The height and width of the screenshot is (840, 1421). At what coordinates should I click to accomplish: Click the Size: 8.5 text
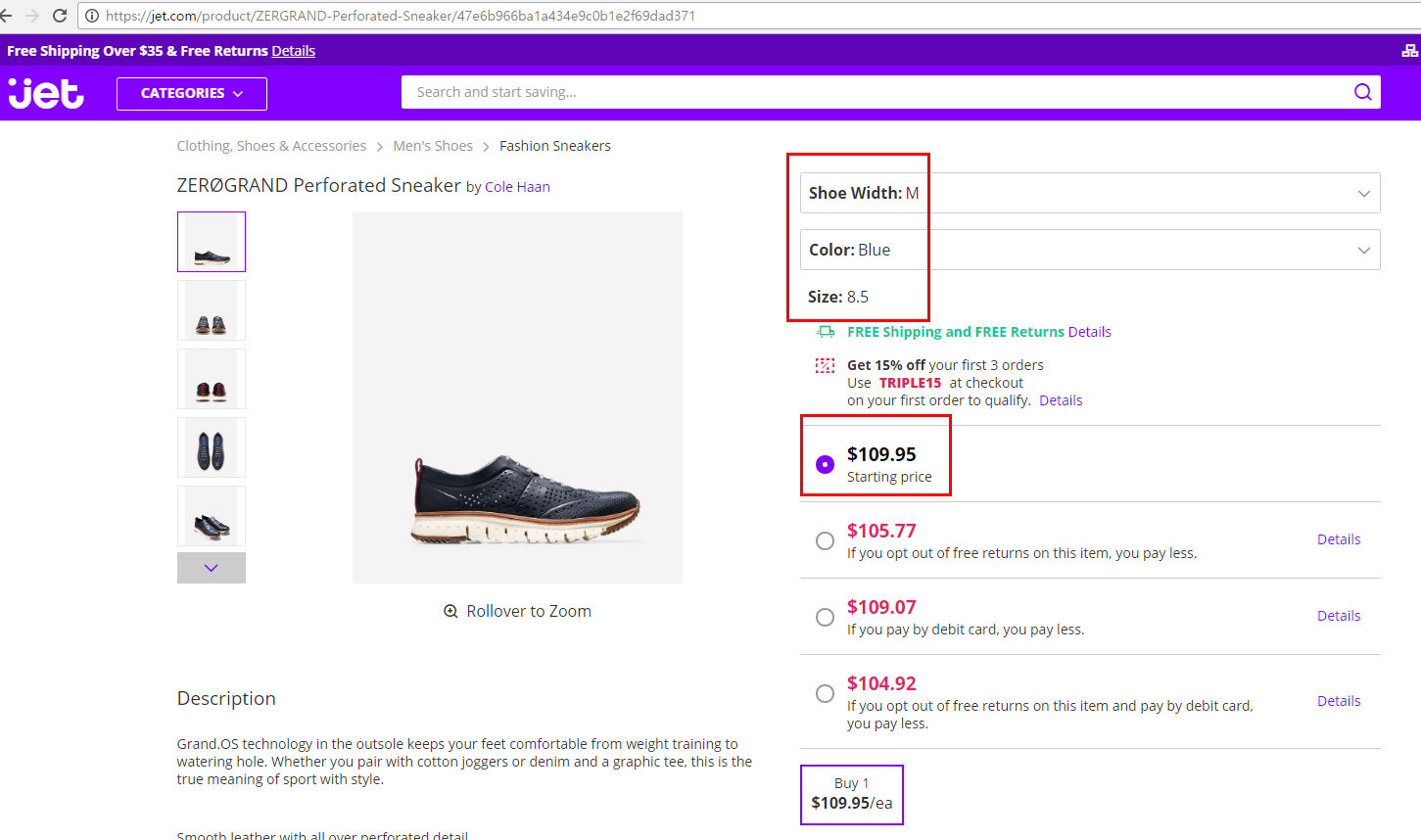click(x=838, y=297)
